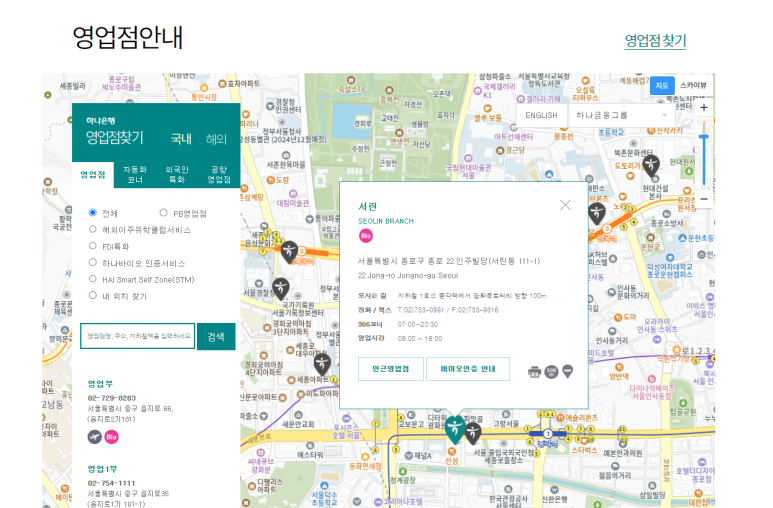Select the branch marker near 현대건설 본사
Viewport: 773px width, 508px height.
651,166
